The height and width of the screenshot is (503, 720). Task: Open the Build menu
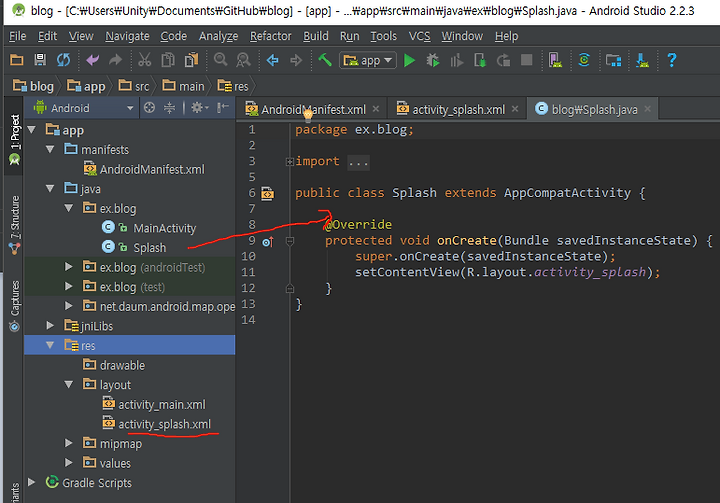315,36
